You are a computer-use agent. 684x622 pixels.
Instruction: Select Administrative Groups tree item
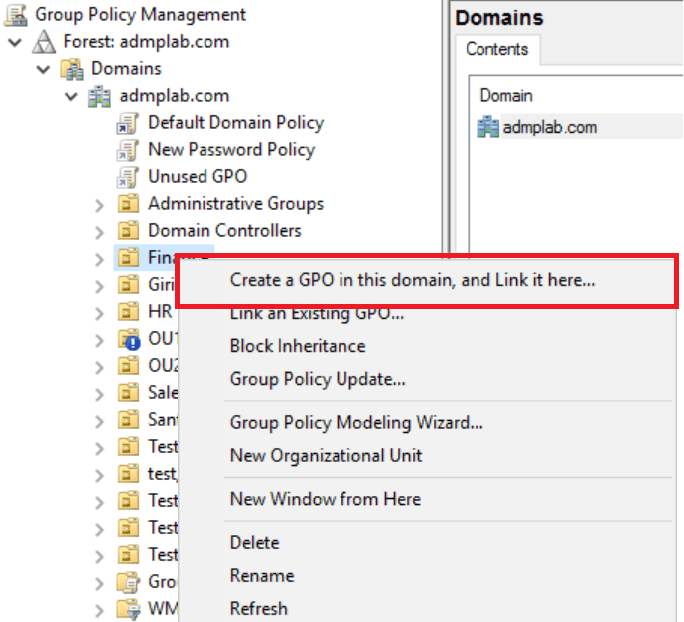(x=236, y=204)
